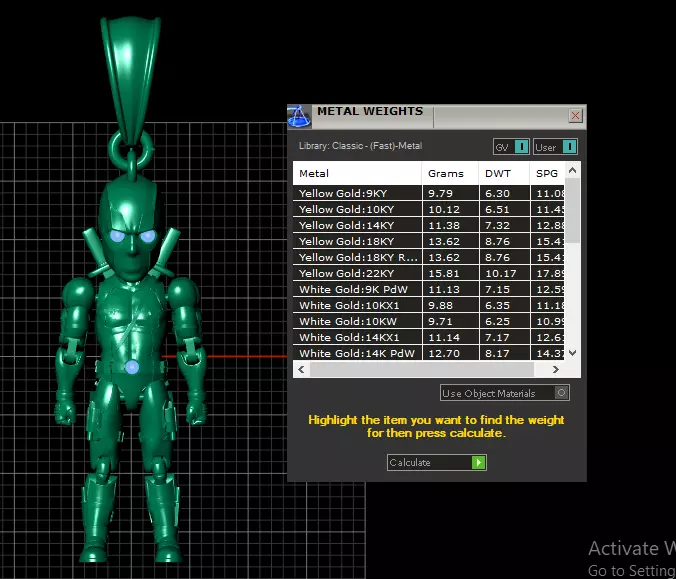Click the vertical scrollbar thumb
676x579 pixels.
572,210
